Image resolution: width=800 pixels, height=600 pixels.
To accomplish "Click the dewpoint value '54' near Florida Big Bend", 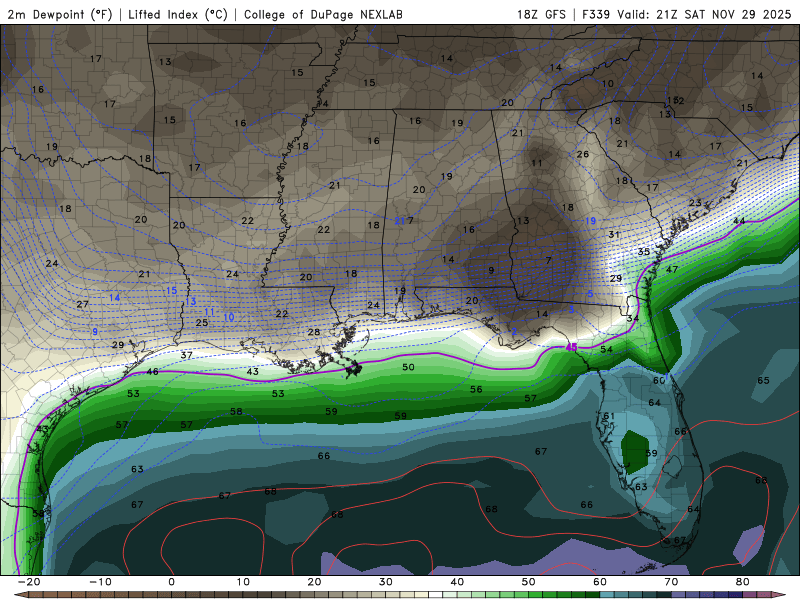I will click(606, 349).
